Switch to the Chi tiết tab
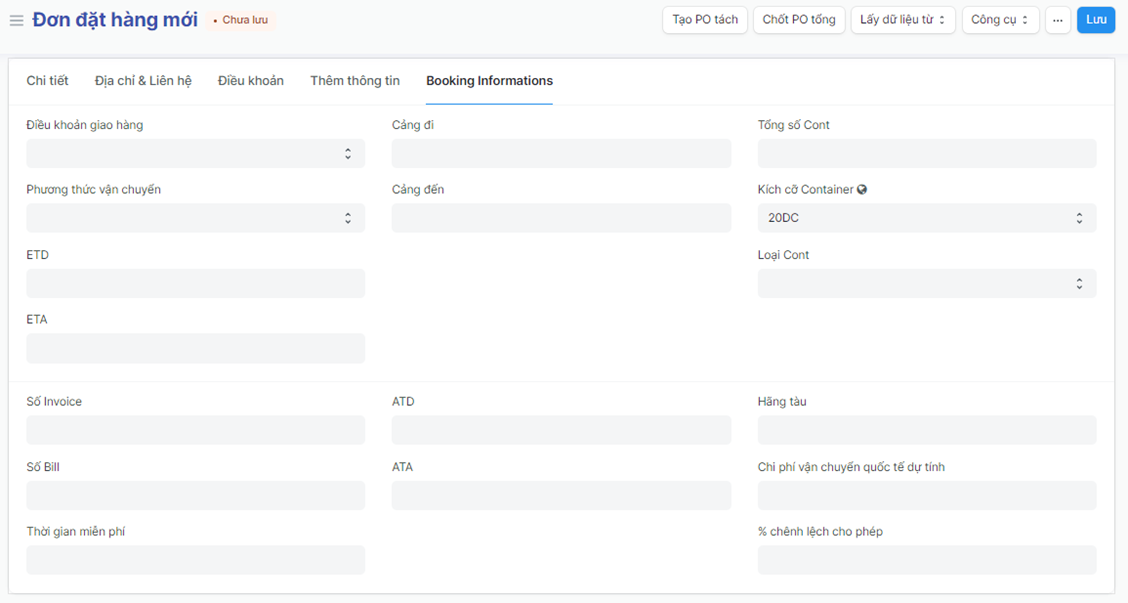Image resolution: width=1128 pixels, height=603 pixels. 47,81
